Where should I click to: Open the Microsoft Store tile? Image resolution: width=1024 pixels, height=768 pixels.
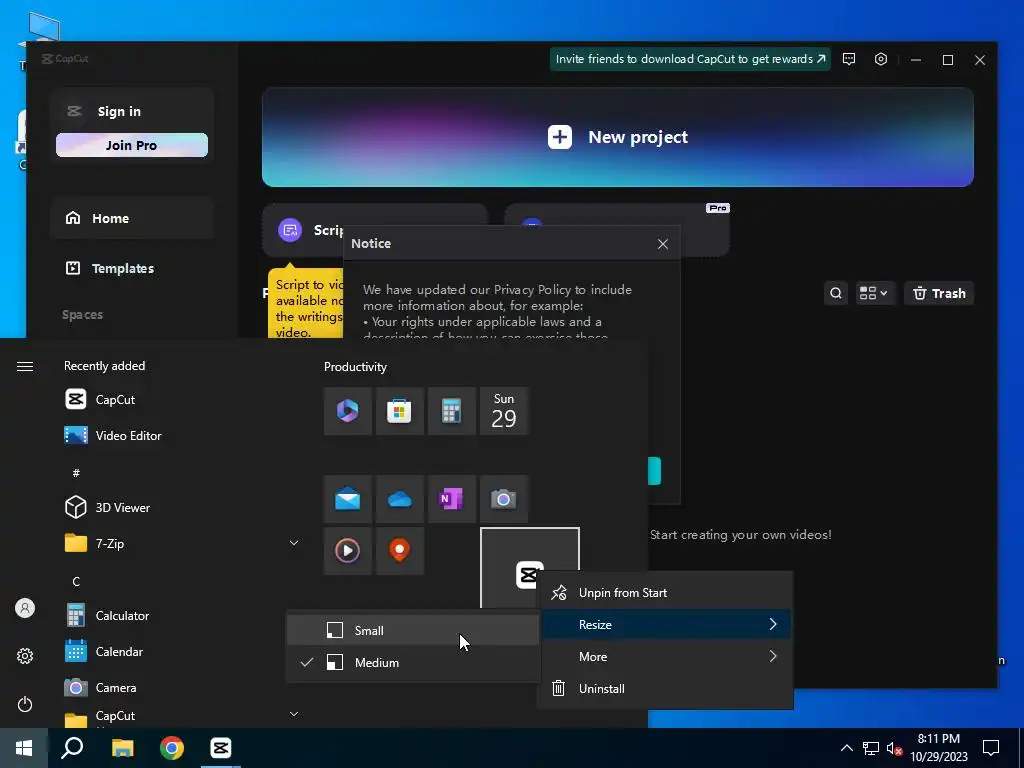coord(399,411)
